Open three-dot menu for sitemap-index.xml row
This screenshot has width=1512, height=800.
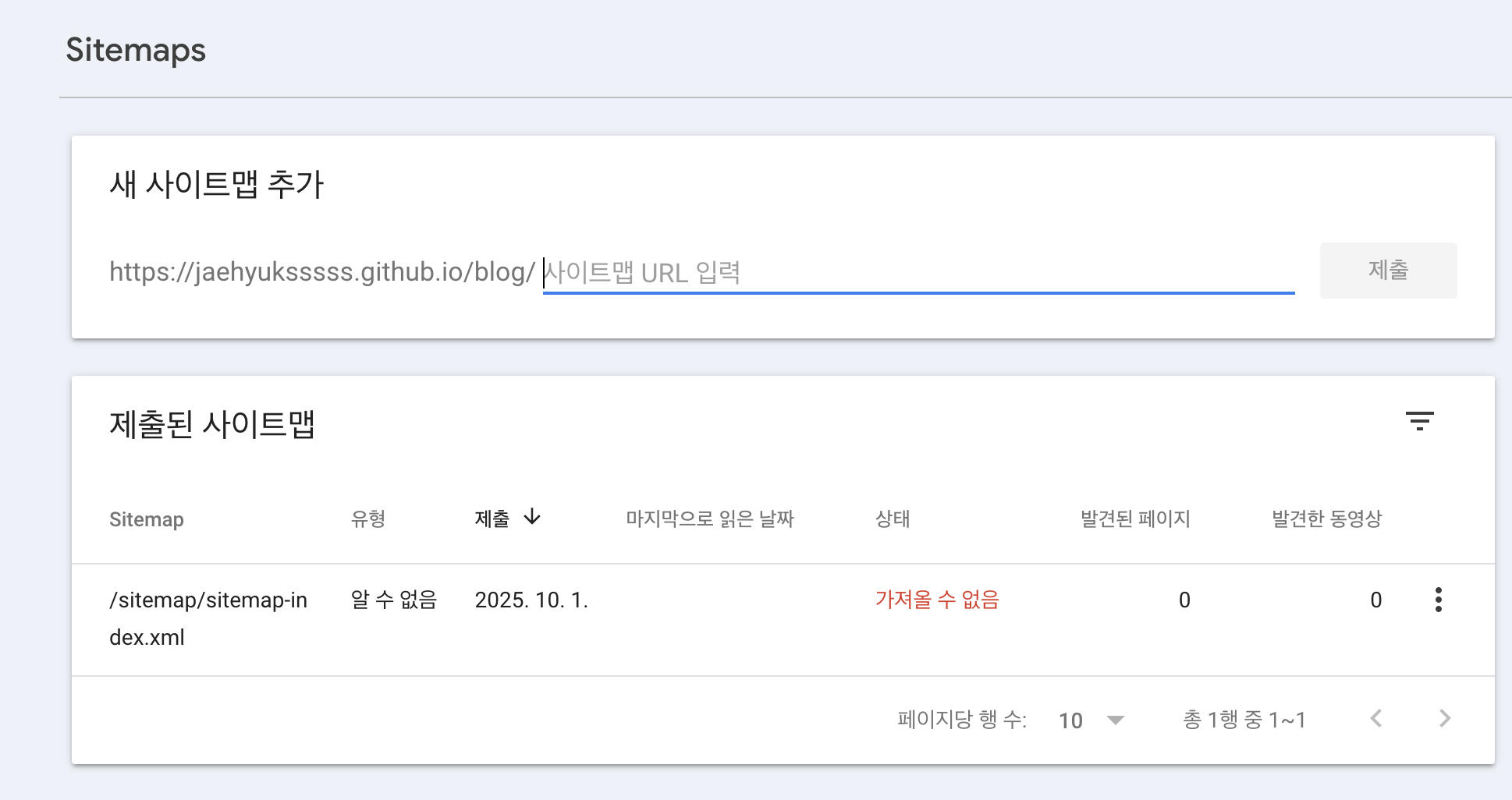click(1438, 600)
